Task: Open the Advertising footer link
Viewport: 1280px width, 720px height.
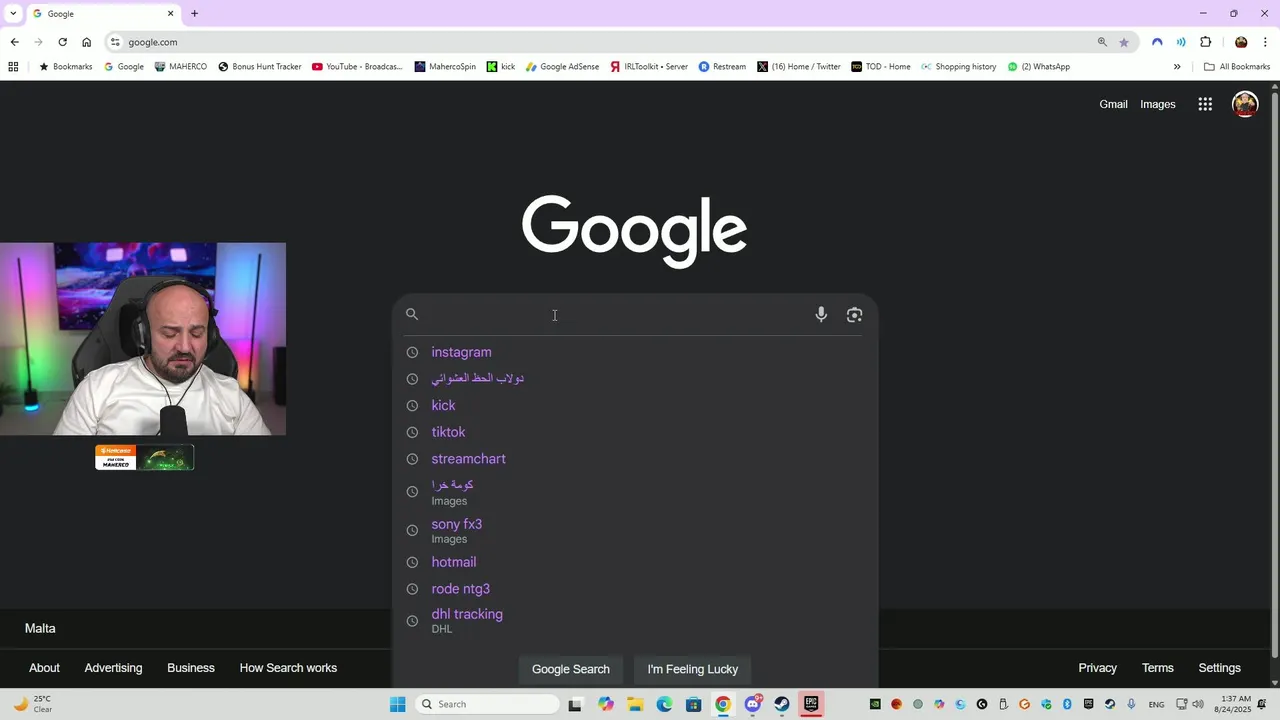Action: pos(113,668)
